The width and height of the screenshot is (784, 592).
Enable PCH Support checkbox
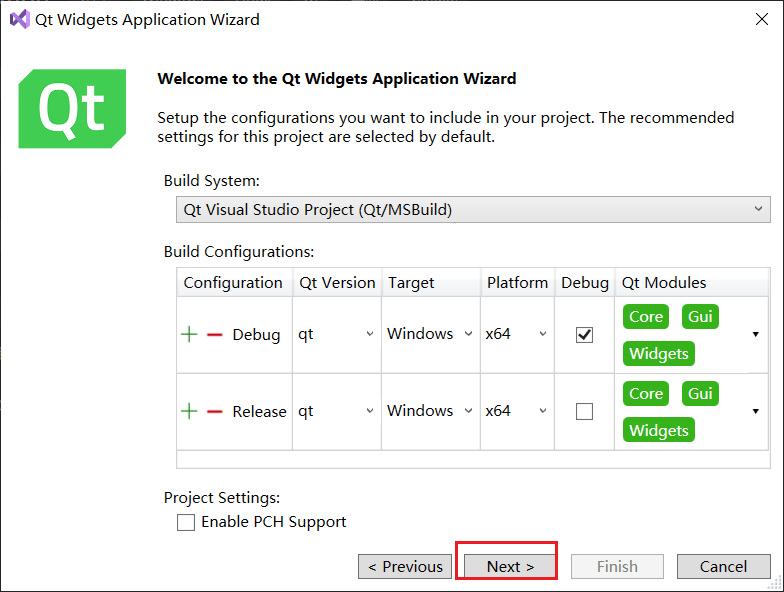click(186, 522)
